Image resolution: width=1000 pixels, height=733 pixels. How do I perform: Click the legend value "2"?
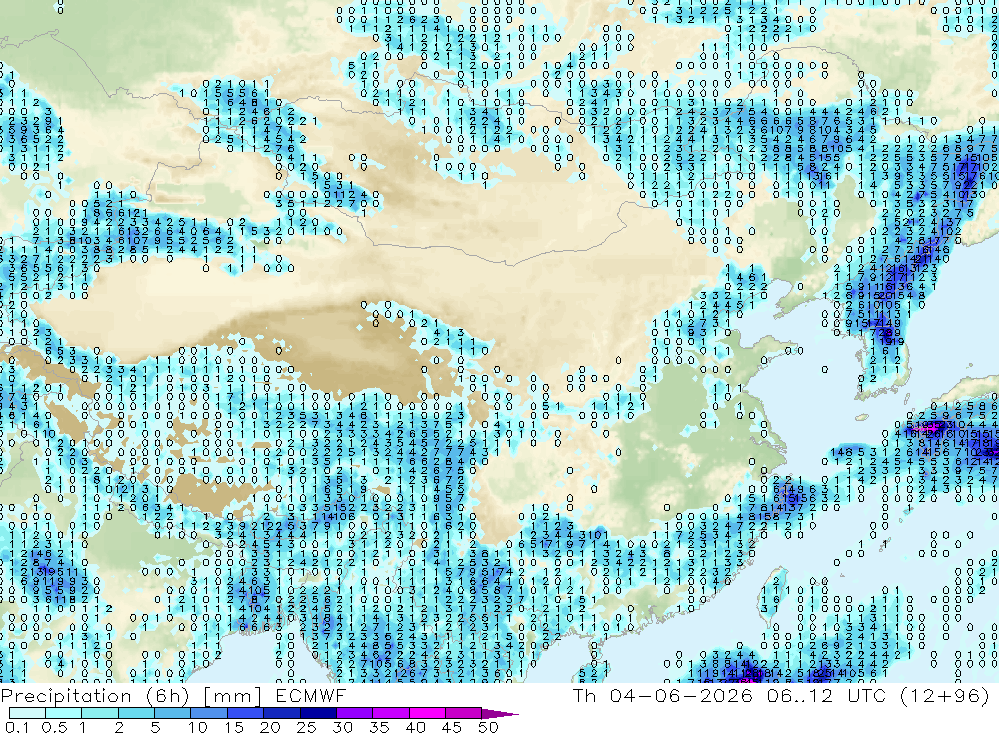119,727
